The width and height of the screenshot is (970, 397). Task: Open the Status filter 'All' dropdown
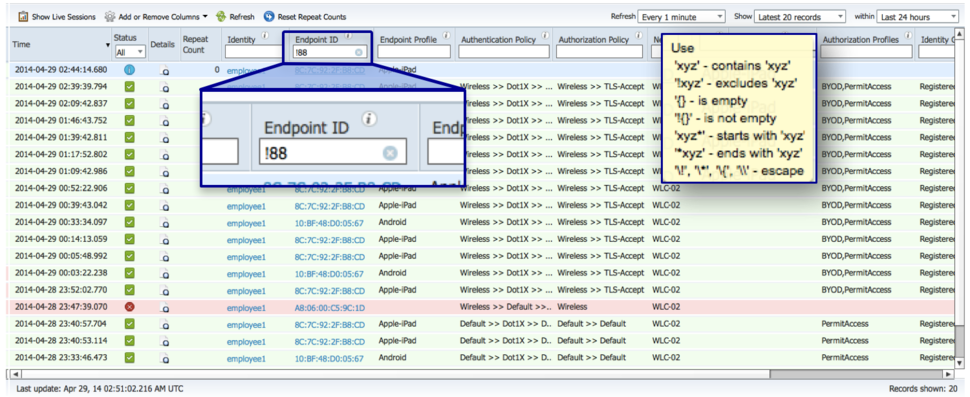coord(130,52)
